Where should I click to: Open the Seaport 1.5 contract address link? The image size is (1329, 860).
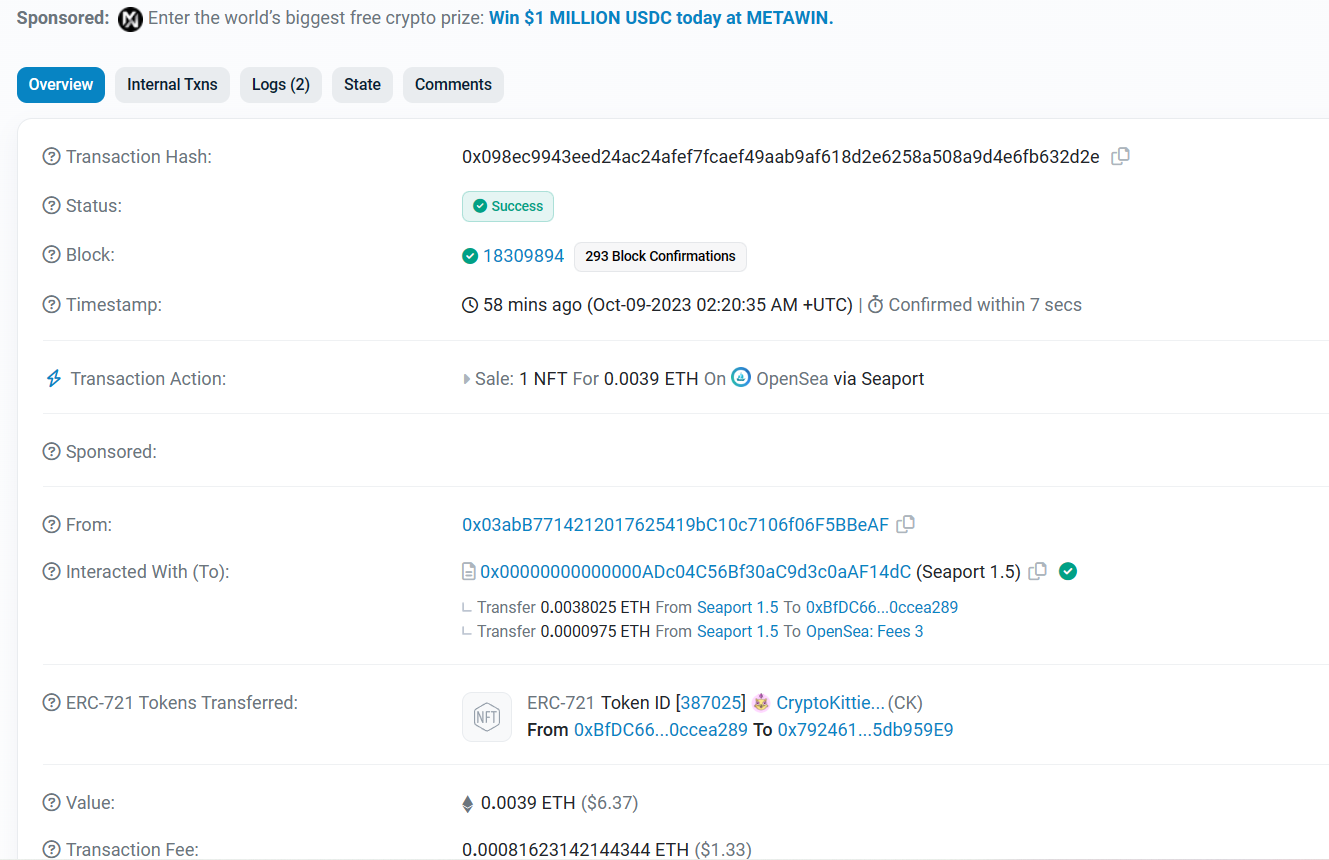click(696, 572)
